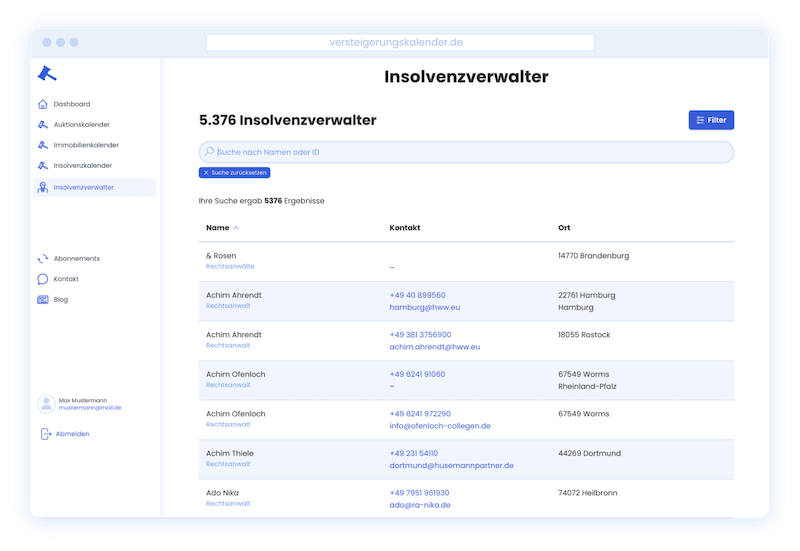Call phone number +49 231 54110
The width and height of the screenshot is (800, 551).
413,454
